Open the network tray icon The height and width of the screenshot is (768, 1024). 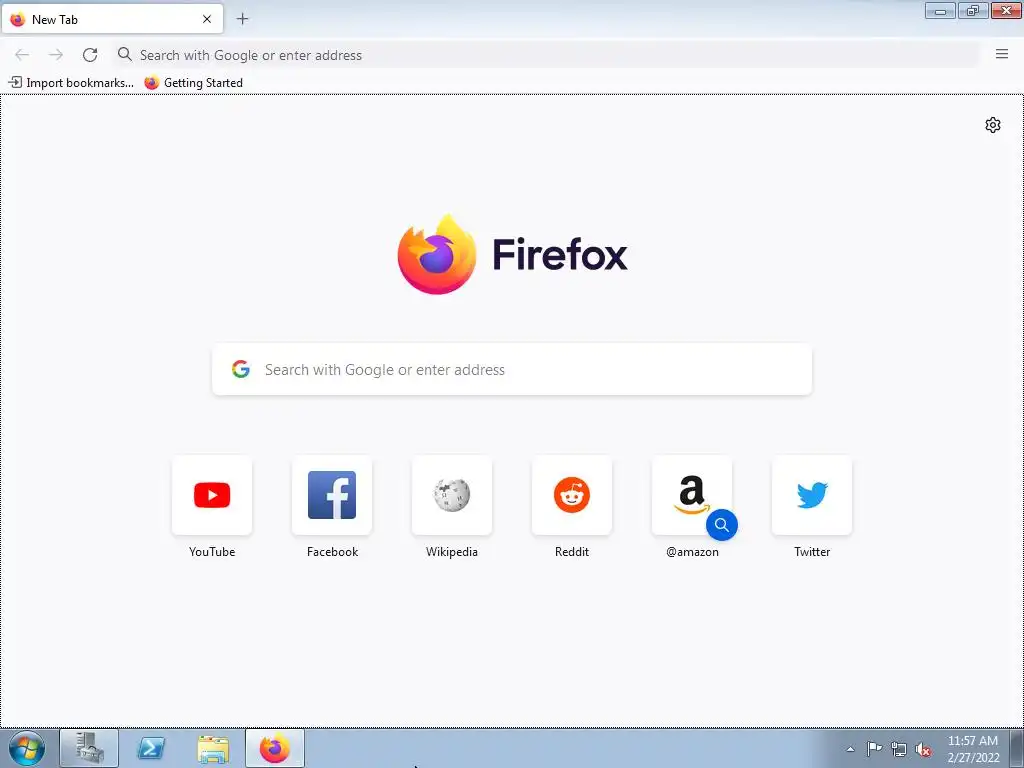click(x=899, y=749)
